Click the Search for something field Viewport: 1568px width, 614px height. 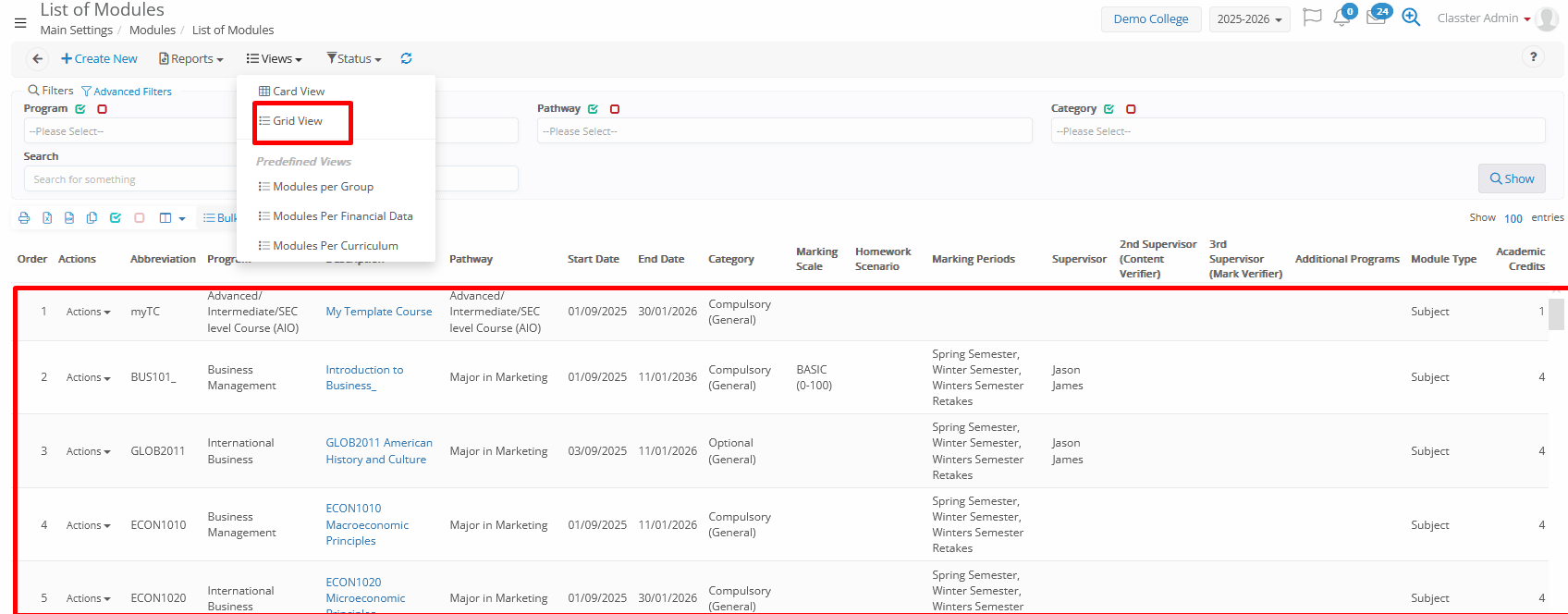(x=129, y=179)
